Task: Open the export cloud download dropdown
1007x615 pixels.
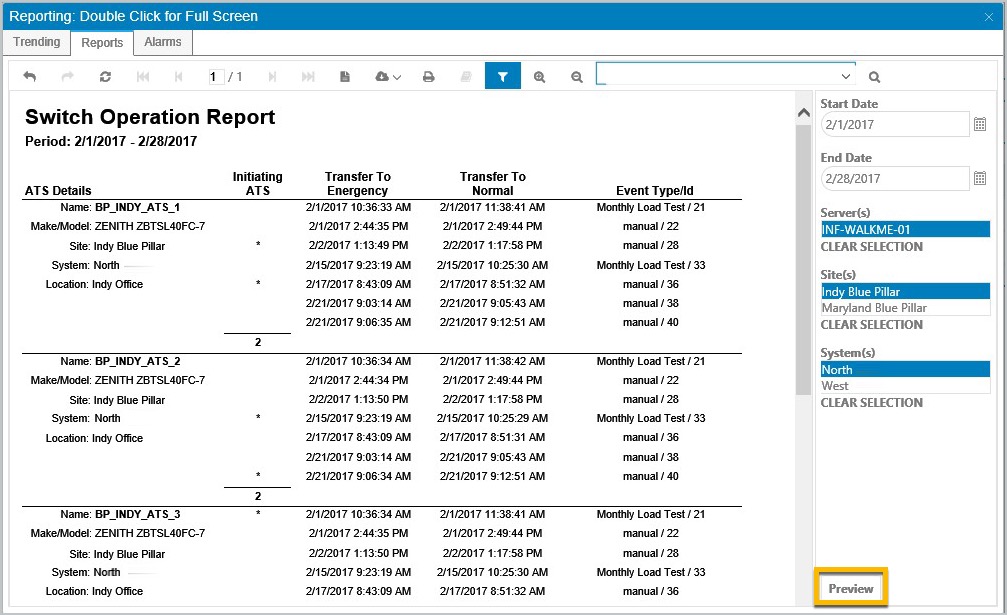Action: (388, 77)
